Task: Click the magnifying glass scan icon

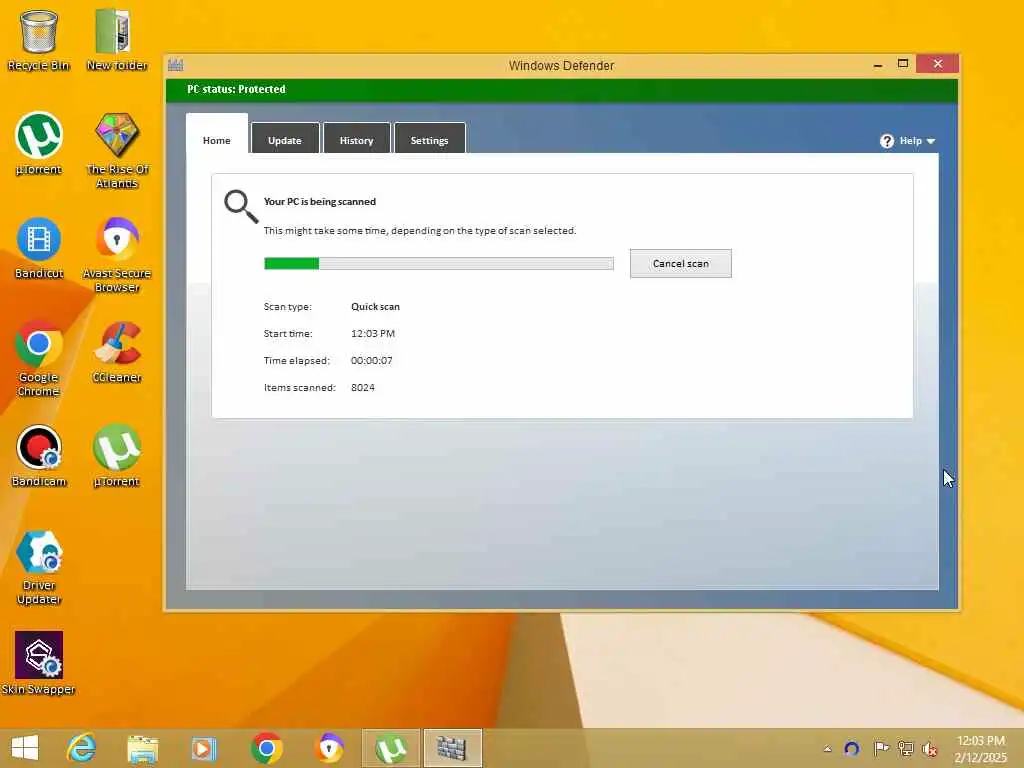Action: pos(241,206)
